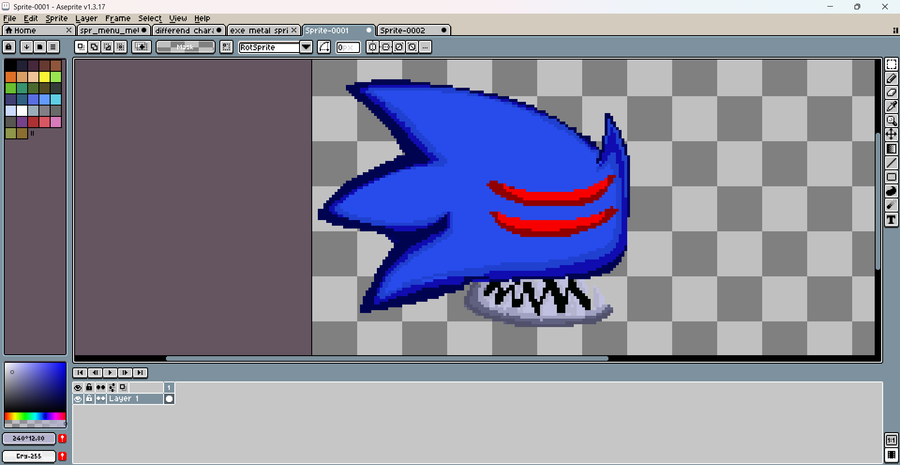Choose intersect selection mode icon
900x465 pixels.
coord(121,47)
